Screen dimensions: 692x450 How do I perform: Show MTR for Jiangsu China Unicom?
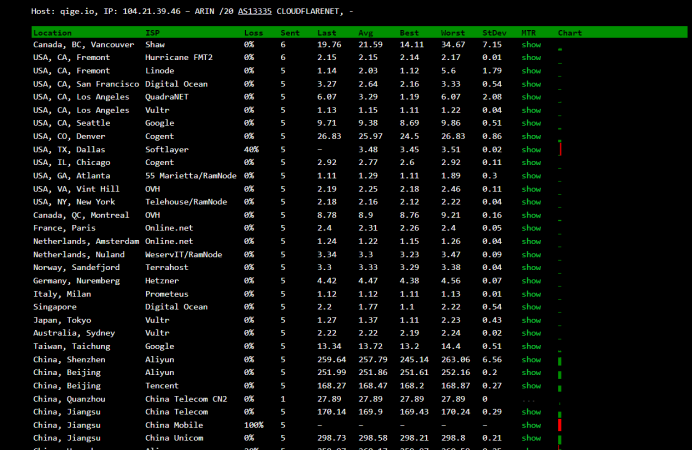[x=531, y=438]
